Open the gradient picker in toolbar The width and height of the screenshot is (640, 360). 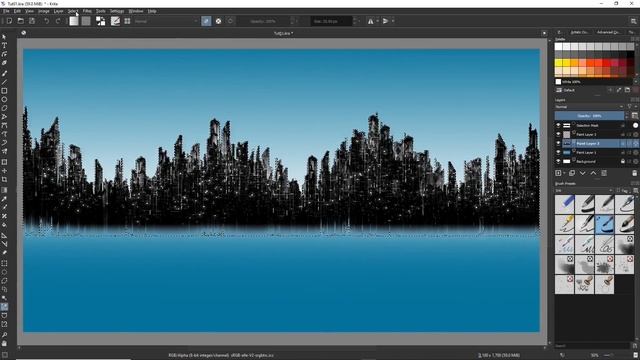tap(74, 21)
